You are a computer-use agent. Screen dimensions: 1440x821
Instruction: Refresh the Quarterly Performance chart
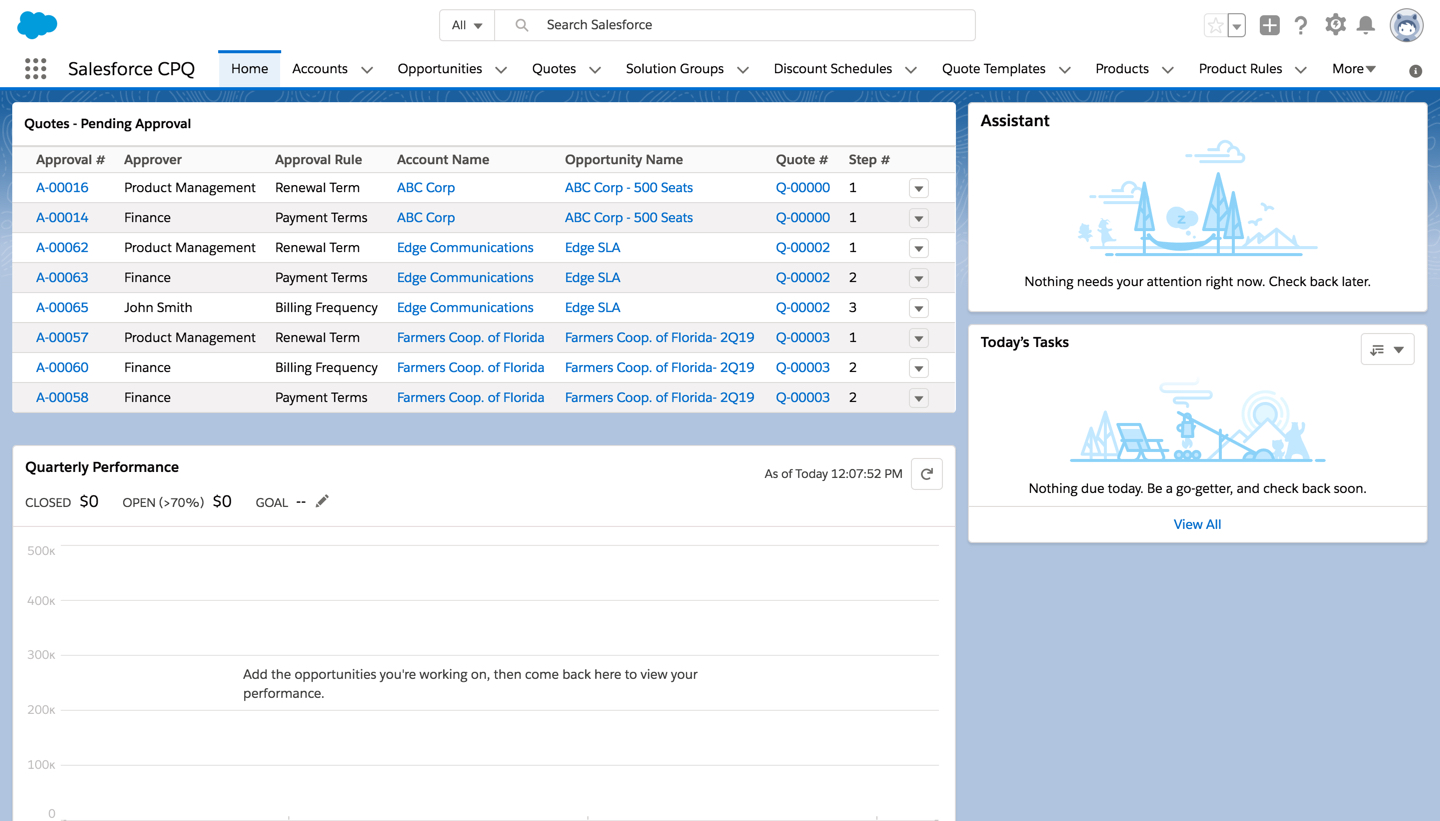point(927,474)
